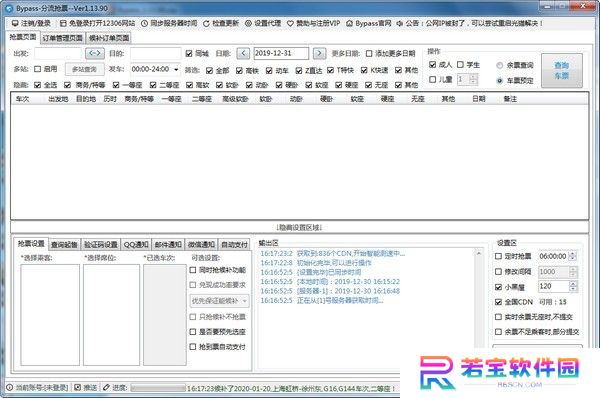Go to next date arrow

tap(320, 53)
